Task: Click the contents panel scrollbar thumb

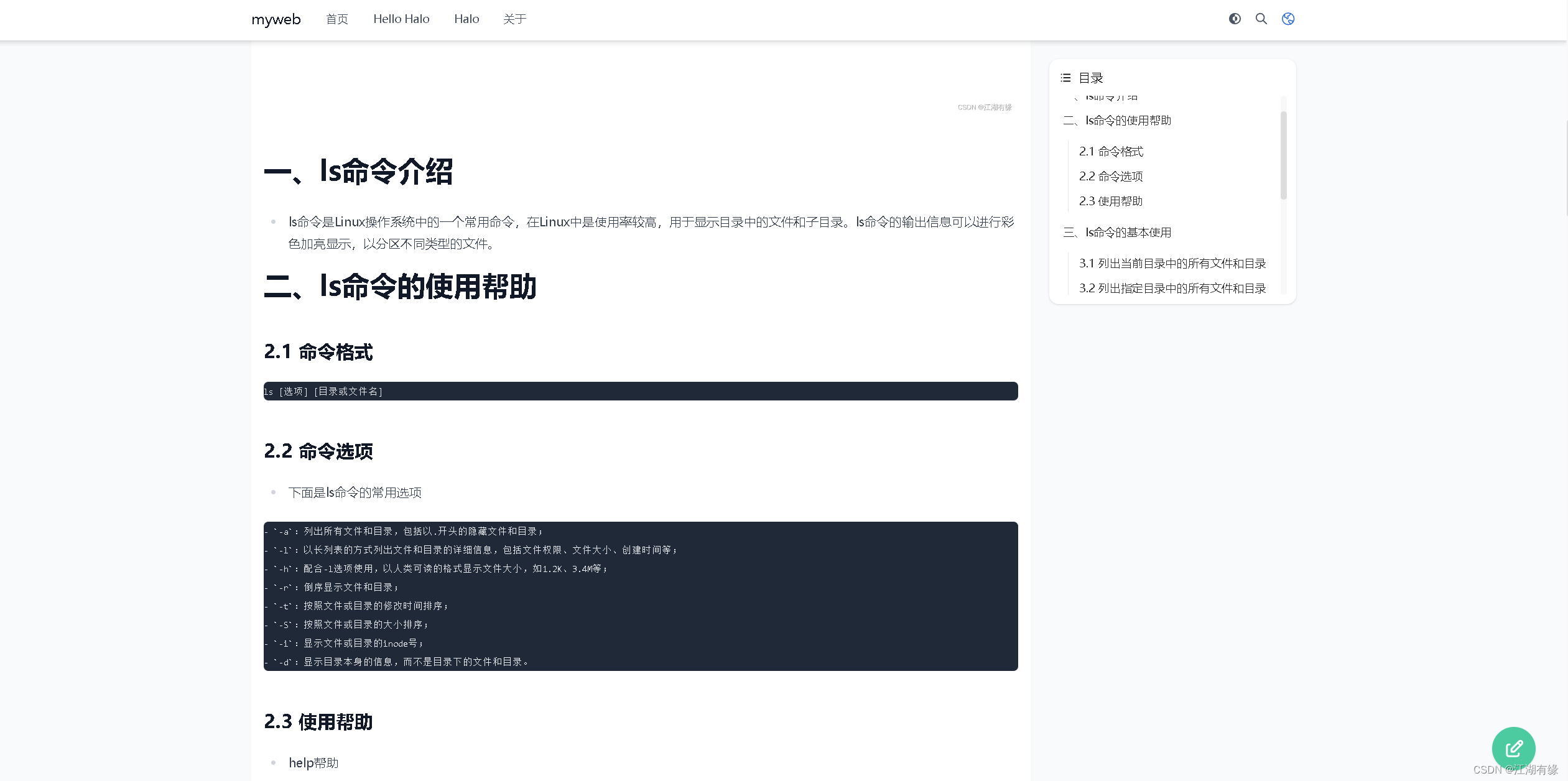Action: pos(1283,155)
